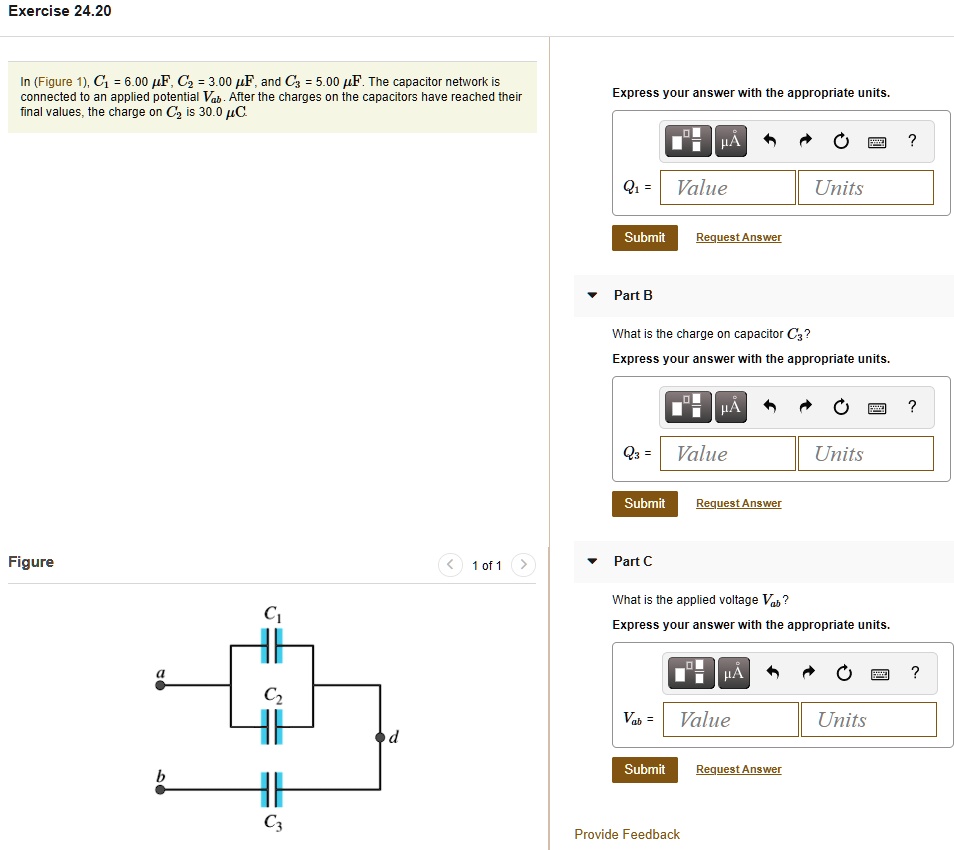
Task: Click the µÅ units icon in Part B
Action: click(730, 407)
